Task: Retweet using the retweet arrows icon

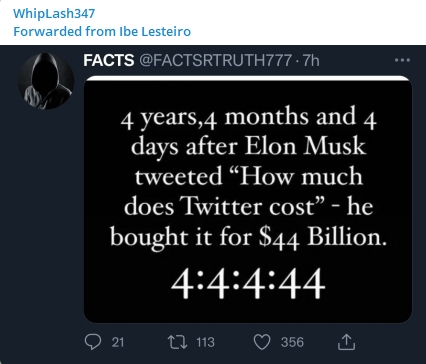Action: click(x=177, y=342)
